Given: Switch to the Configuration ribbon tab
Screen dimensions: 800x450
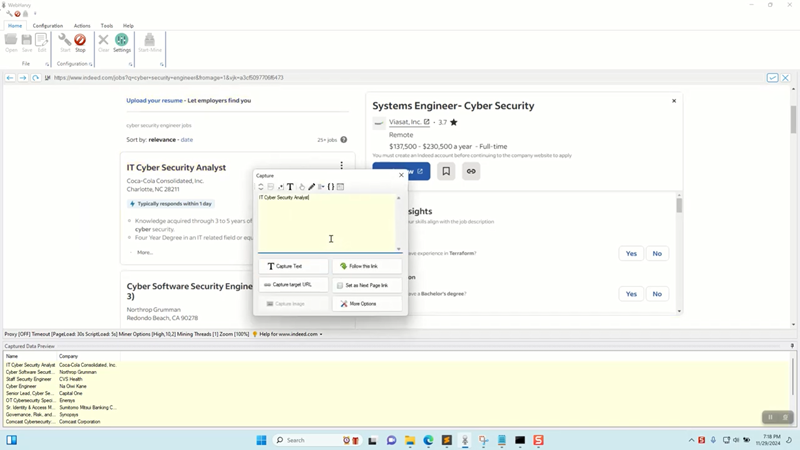Looking at the screenshot, I should pos(48,26).
